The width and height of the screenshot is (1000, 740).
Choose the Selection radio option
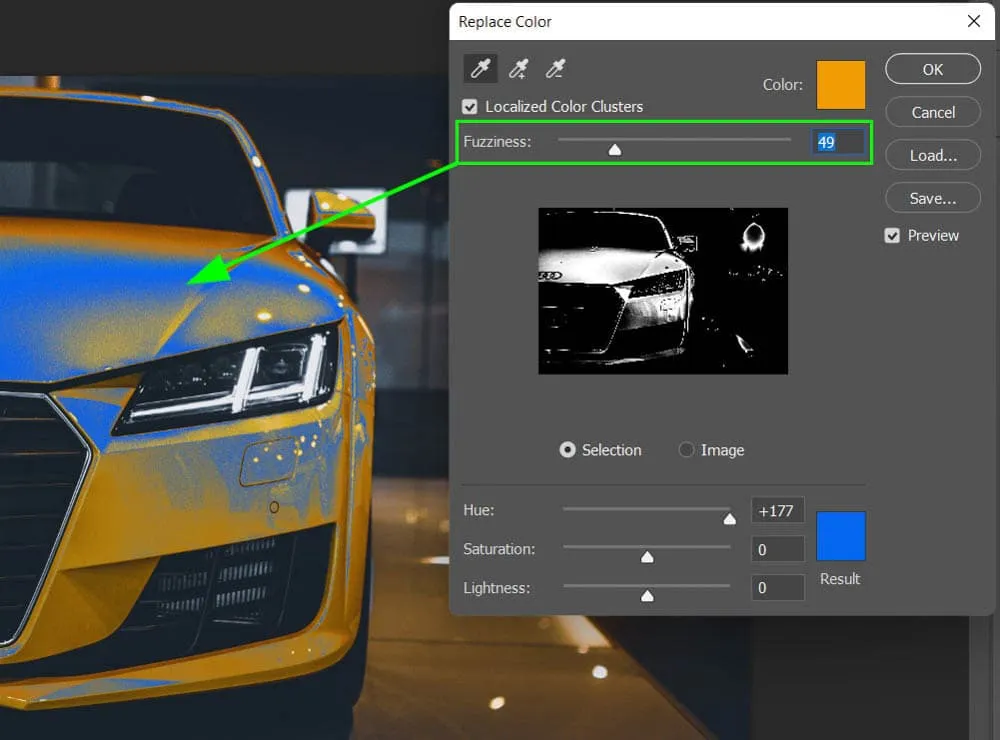pyautogui.click(x=568, y=450)
